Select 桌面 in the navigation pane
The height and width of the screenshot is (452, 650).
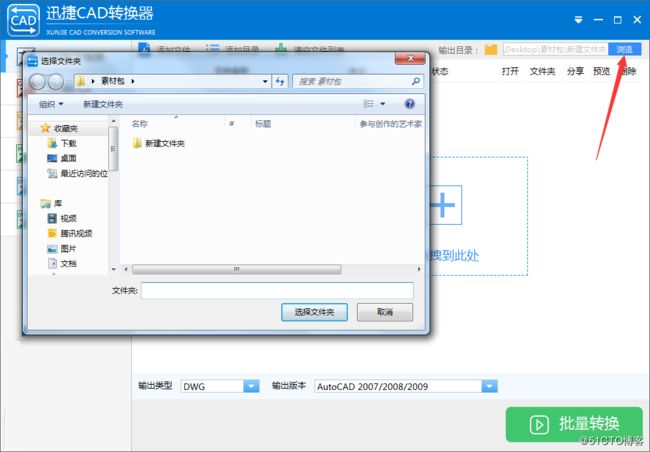pos(68,158)
